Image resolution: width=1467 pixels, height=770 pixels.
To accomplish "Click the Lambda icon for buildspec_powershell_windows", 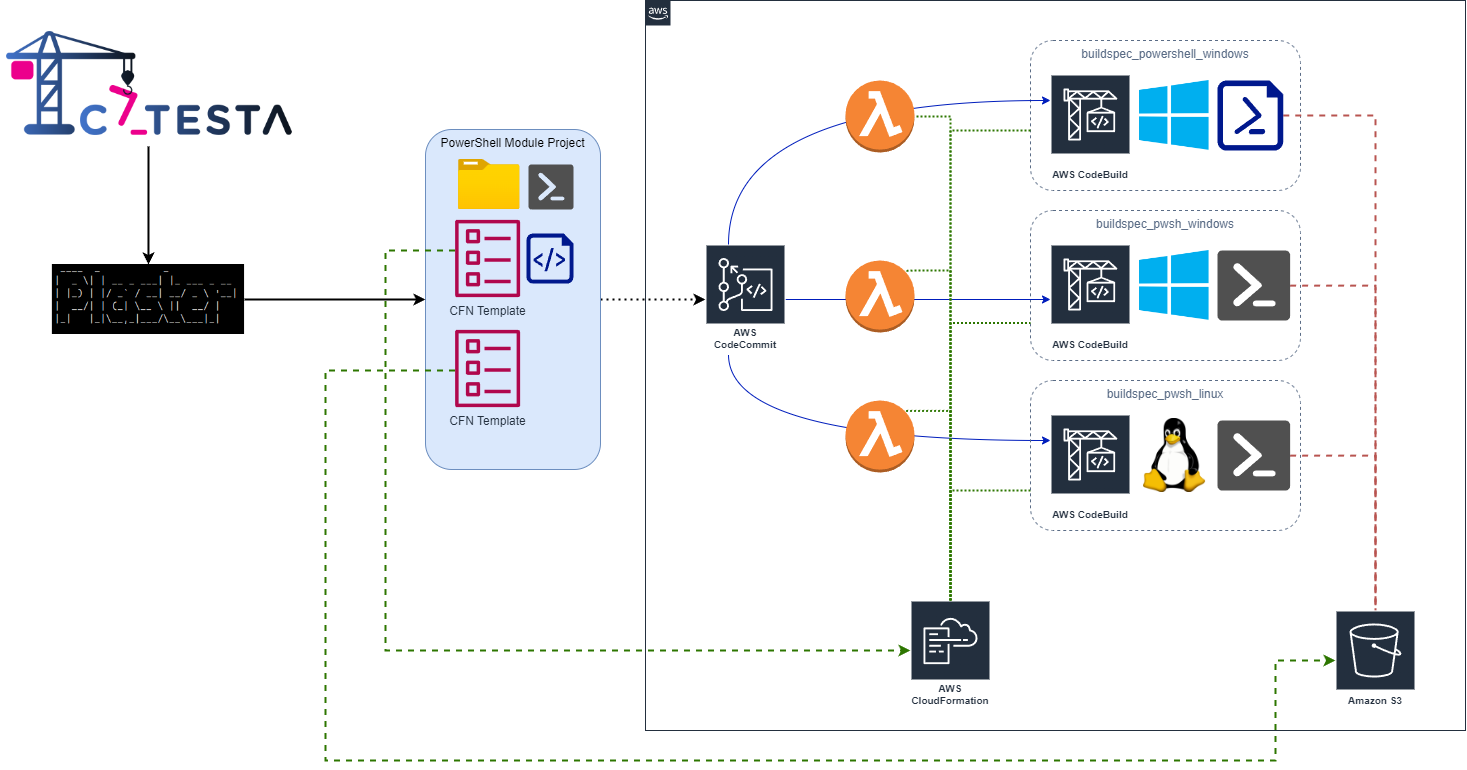I will [x=880, y=117].
